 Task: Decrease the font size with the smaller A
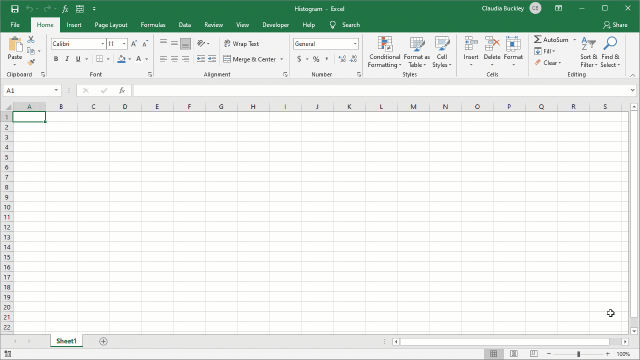tap(145, 44)
